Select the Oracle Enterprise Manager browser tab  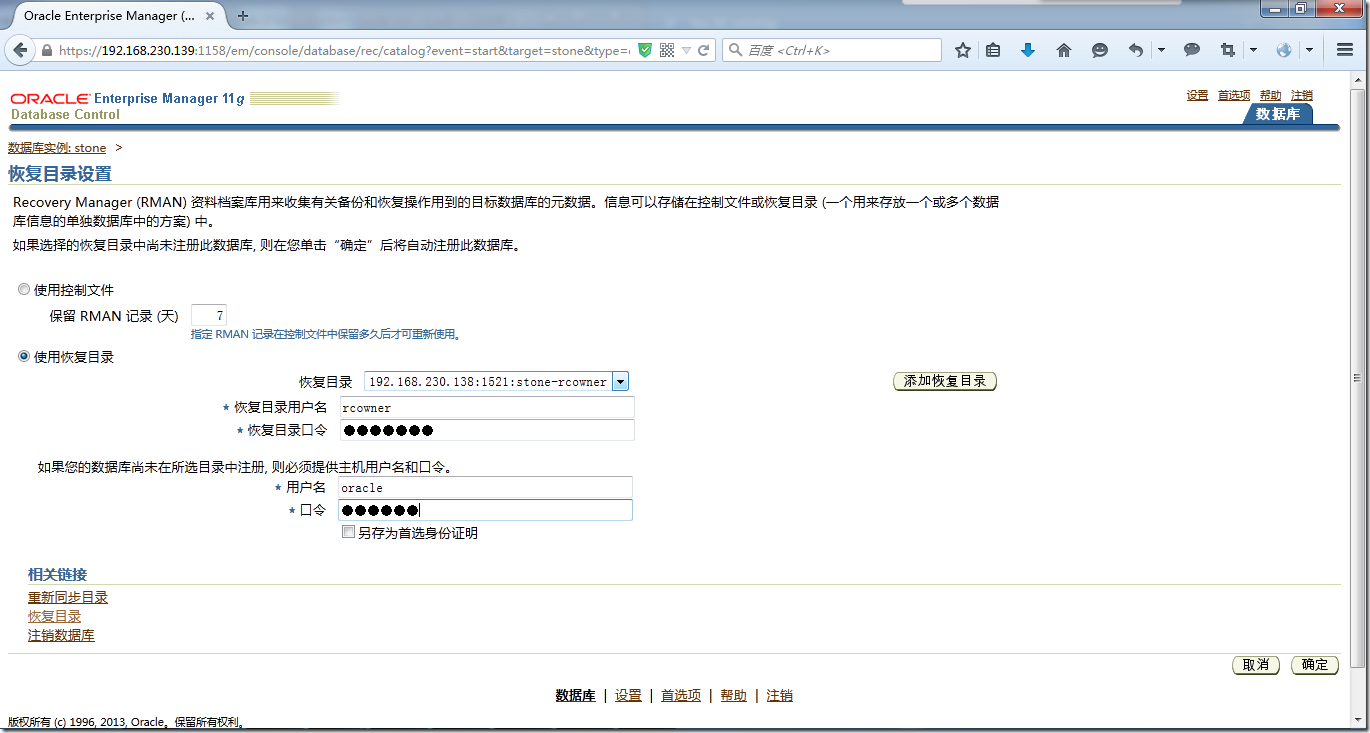(117, 15)
